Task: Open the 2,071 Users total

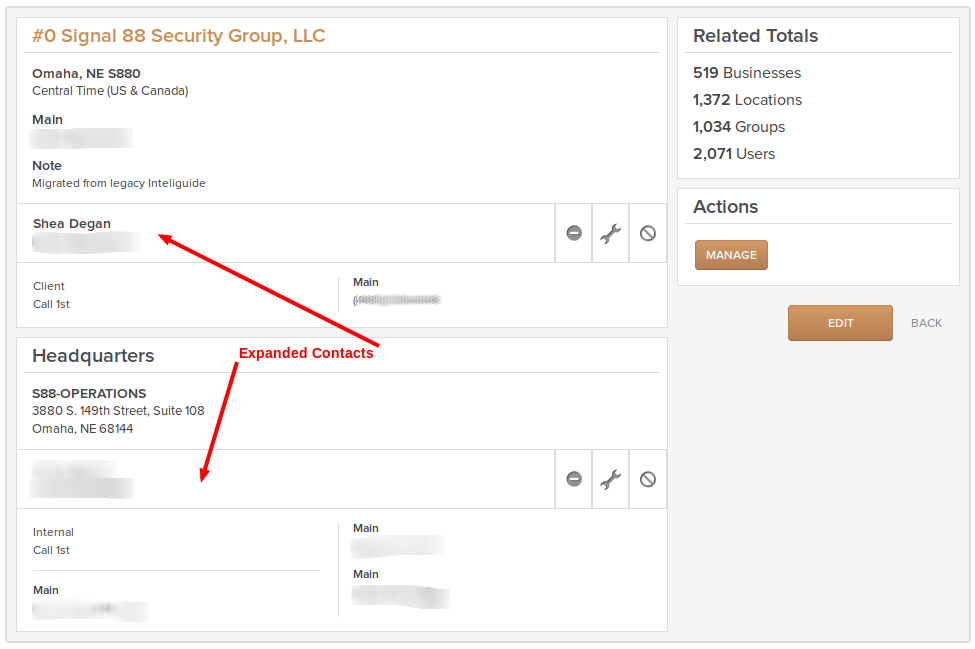Action: point(734,154)
